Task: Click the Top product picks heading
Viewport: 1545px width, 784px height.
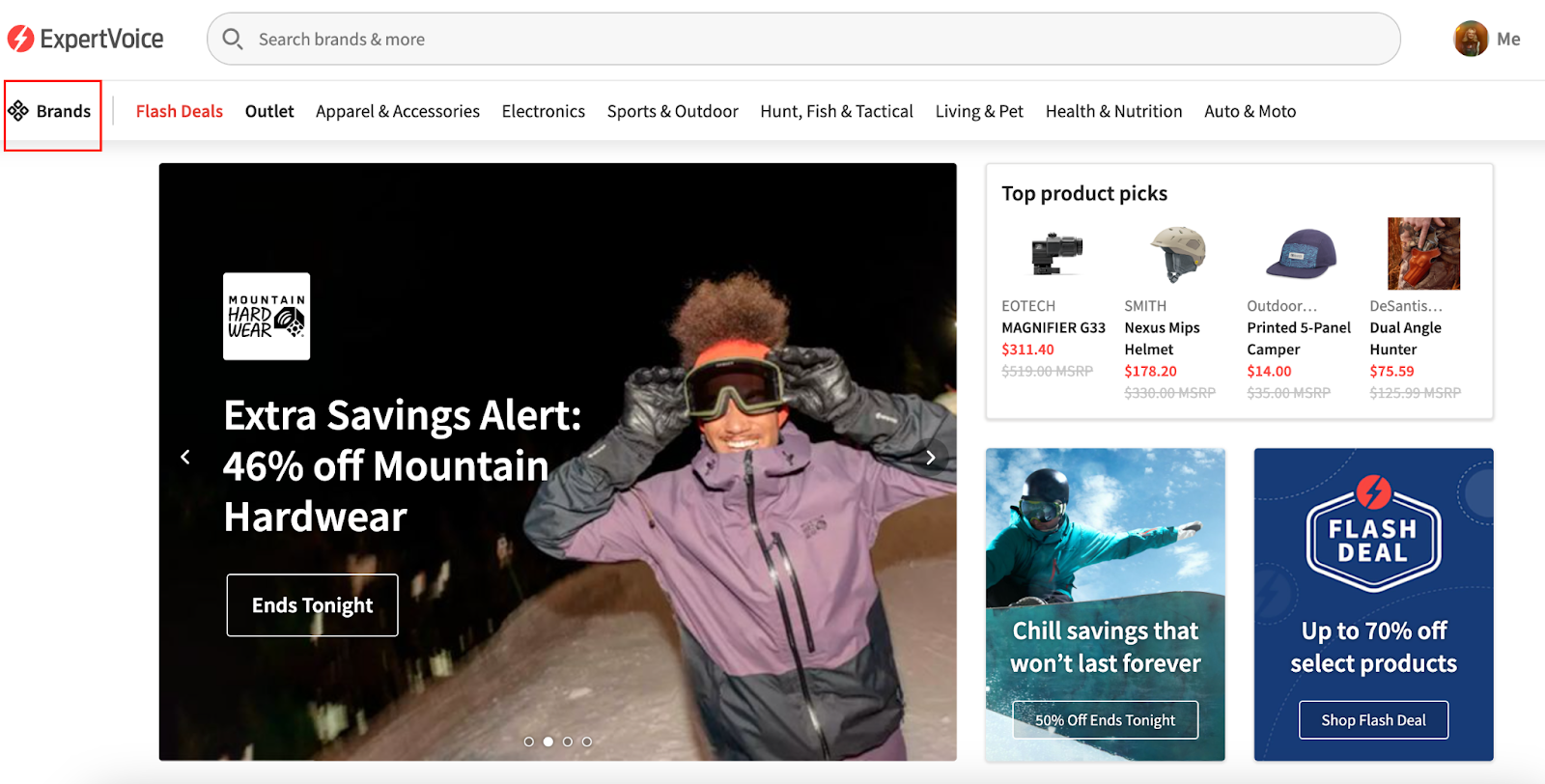Action: click(x=1084, y=194)
